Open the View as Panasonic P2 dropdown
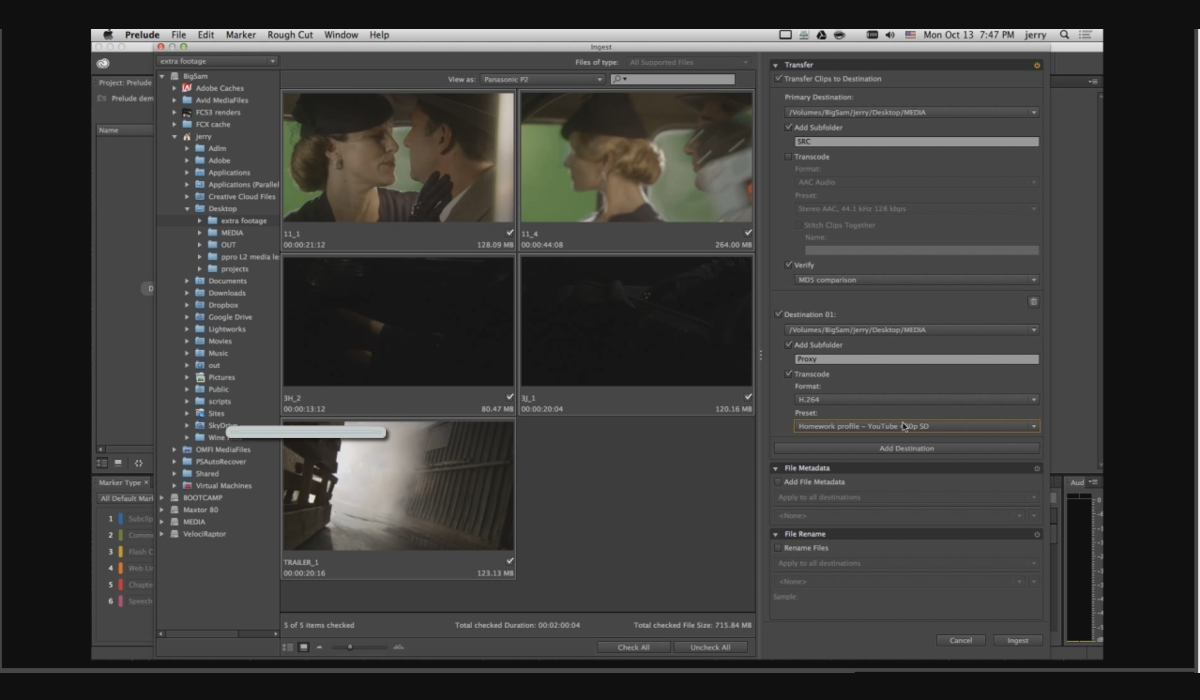Image resolution: width=1200 pixels, height=700 pixels. pos(542,79)
